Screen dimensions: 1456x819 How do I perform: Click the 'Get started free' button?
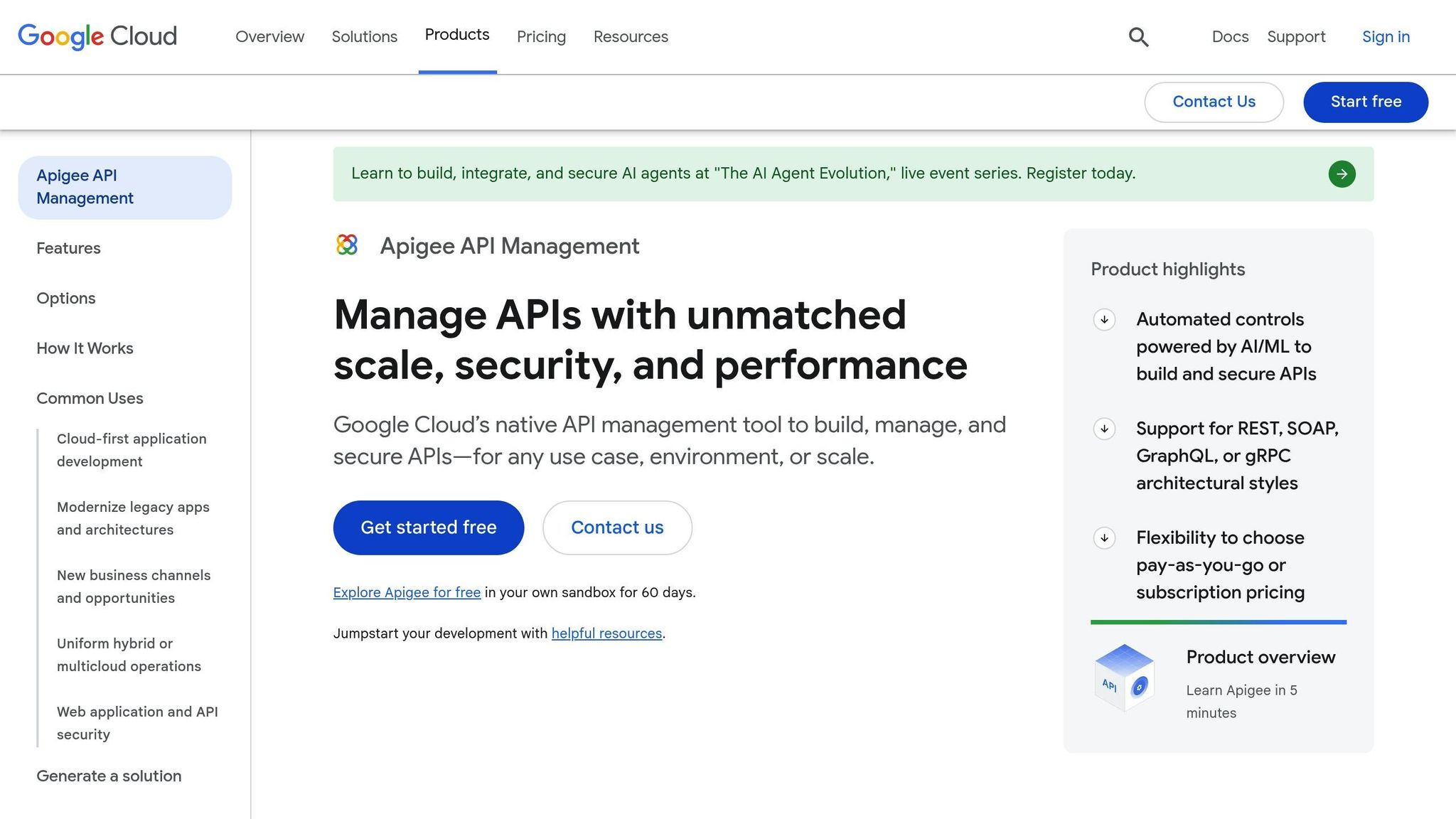[428, 527]
